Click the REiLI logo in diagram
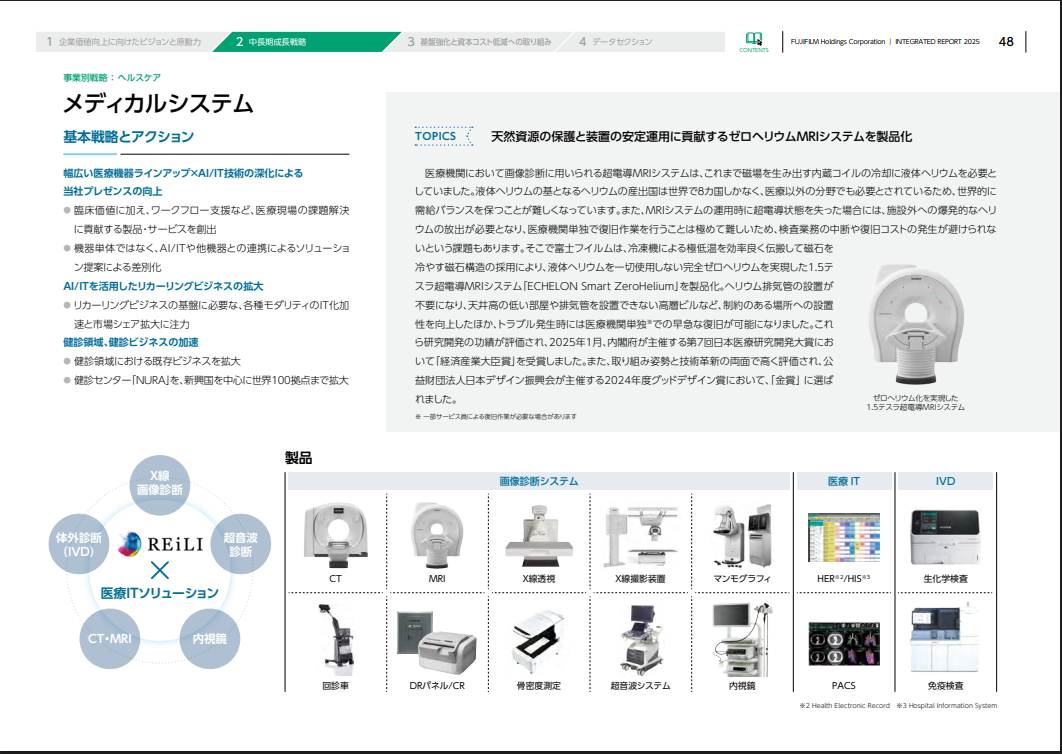Viewport: 1062px width, 754px height. (160, 543)
